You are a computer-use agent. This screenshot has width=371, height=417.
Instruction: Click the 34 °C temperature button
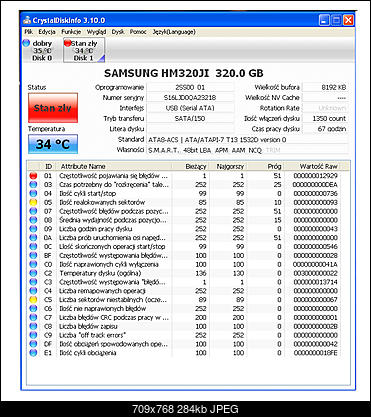pos(53,144)
